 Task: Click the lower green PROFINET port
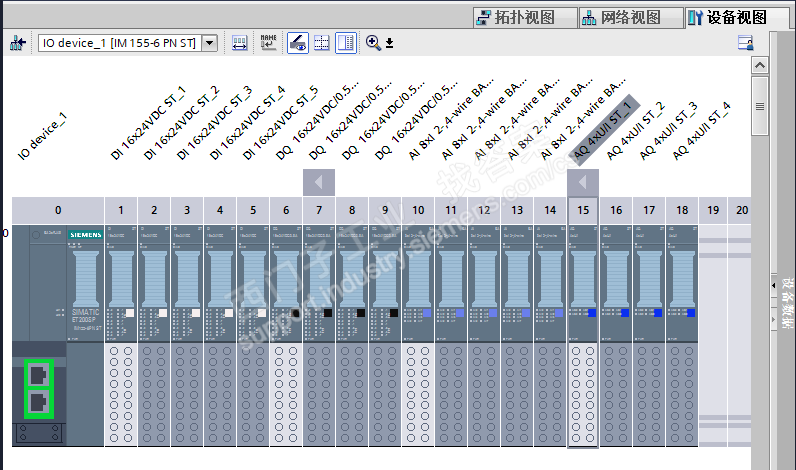[39, 403]
